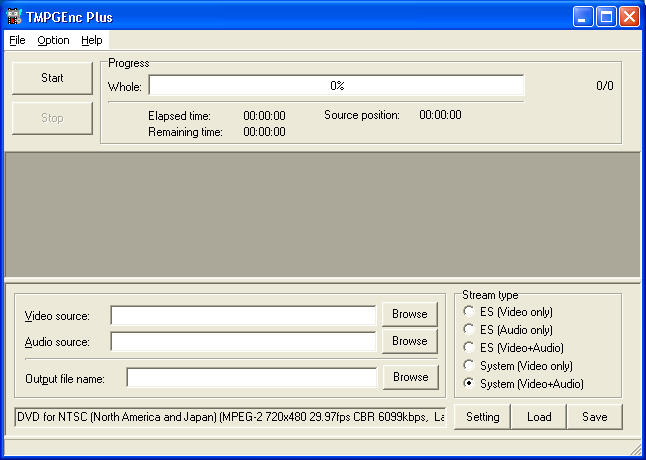Image resolution: width=646 pixels, height=460 pixels.
Task: Click the Video source input field
Action: click(243, 315)
